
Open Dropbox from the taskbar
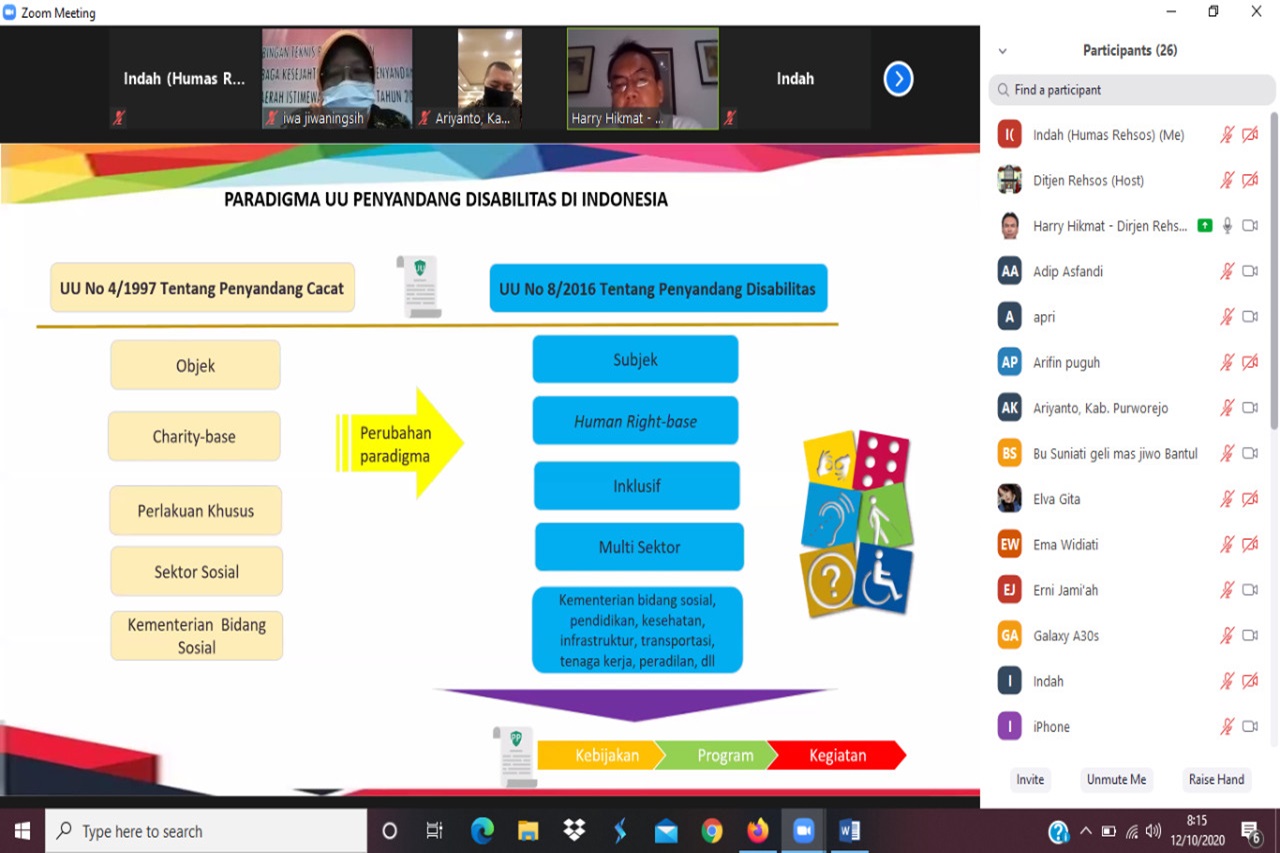tap(573, 831)
